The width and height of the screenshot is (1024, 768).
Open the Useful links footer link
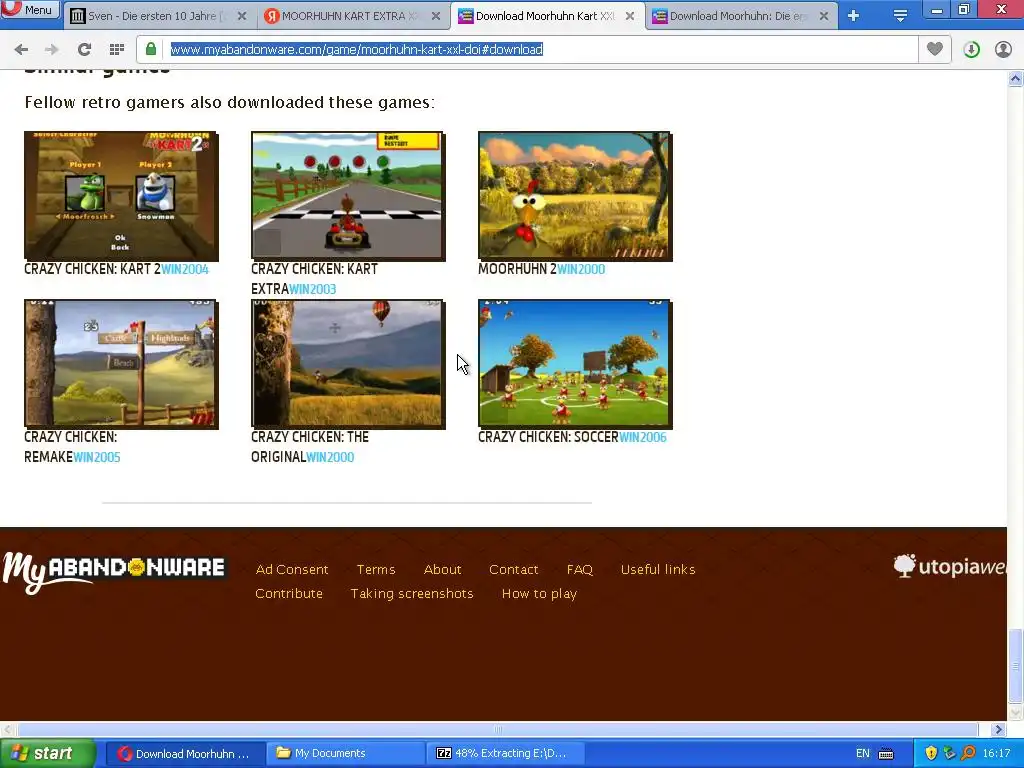658,569
